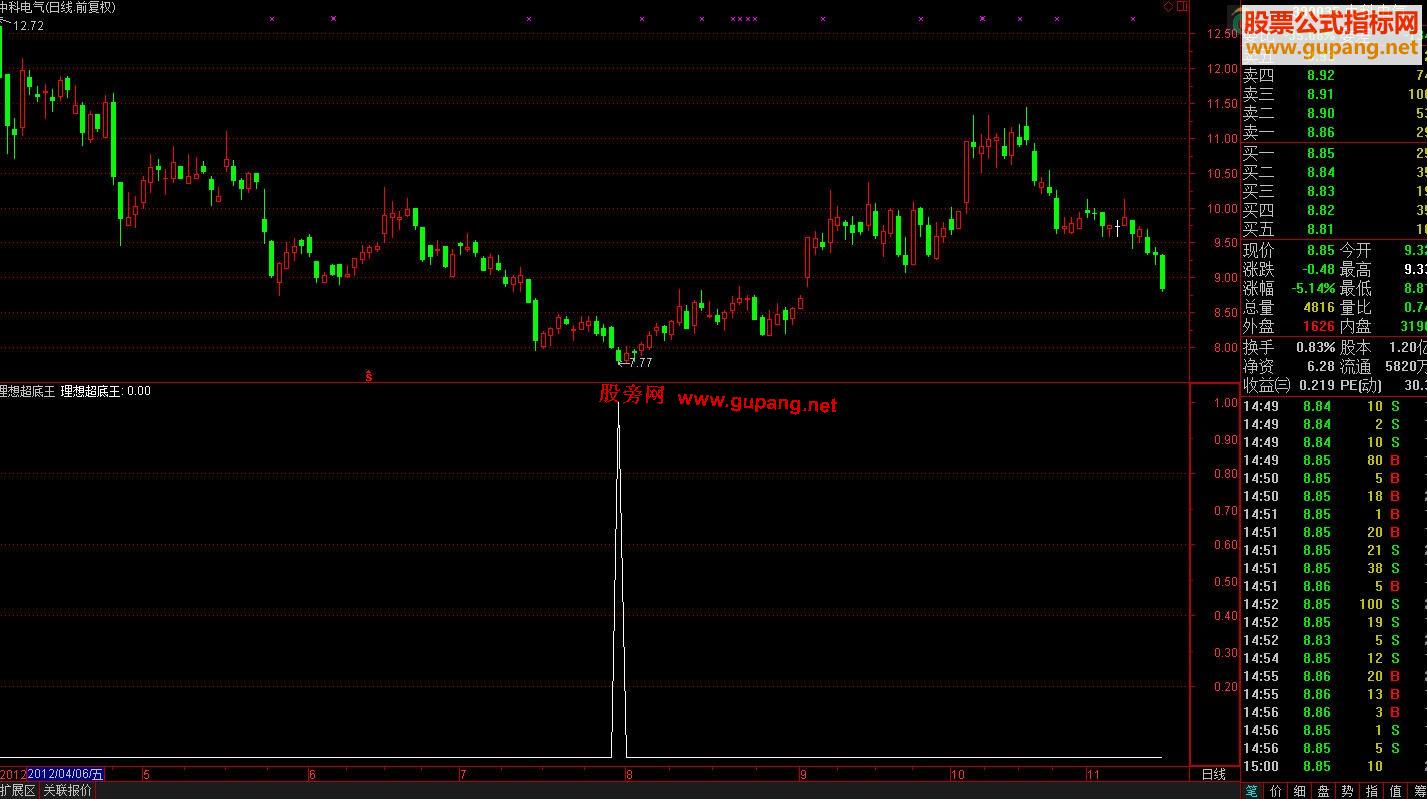
Task: Click the 理想超底王 indicator label
Action: pyautogui.click(x=29, y=391)
